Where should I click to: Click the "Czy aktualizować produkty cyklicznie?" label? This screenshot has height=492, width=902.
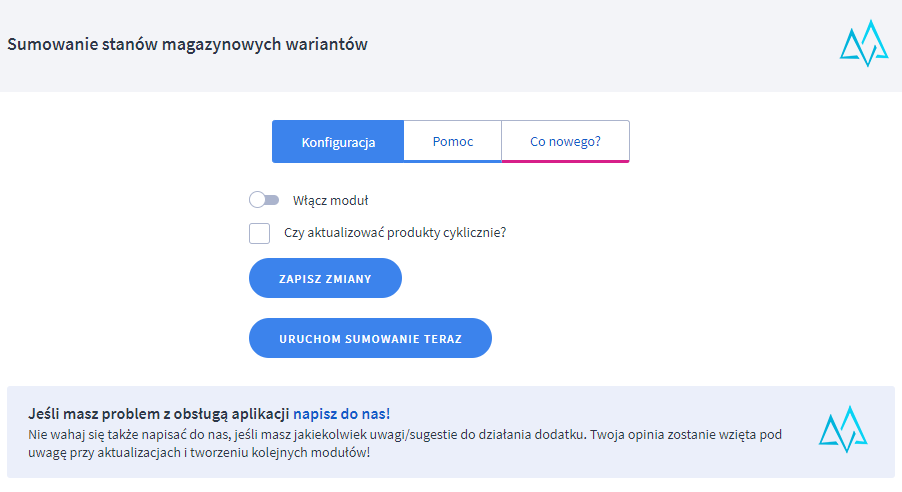click(x=395, y=233)
